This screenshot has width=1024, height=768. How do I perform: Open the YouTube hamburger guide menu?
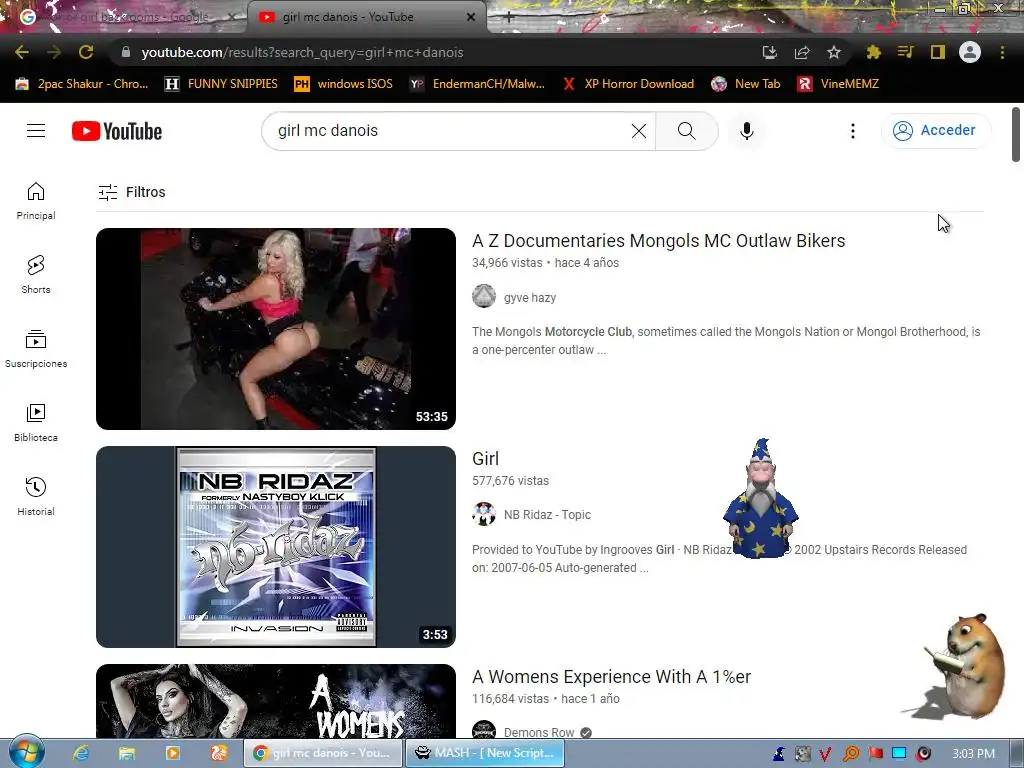pos(36,131)
